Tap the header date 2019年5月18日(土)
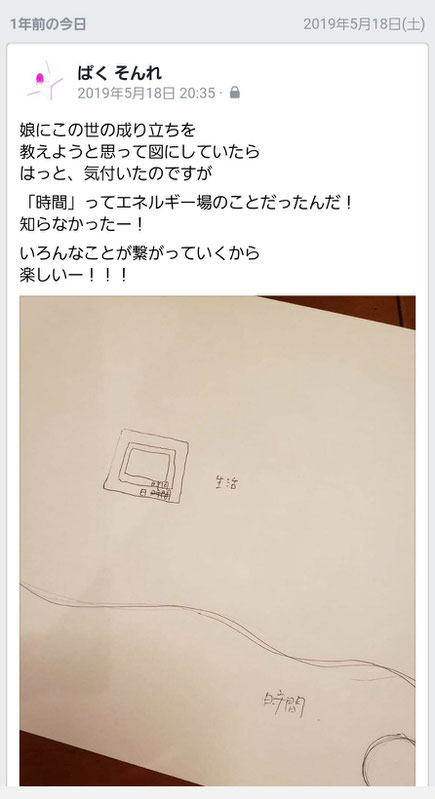 coord(364,24)
